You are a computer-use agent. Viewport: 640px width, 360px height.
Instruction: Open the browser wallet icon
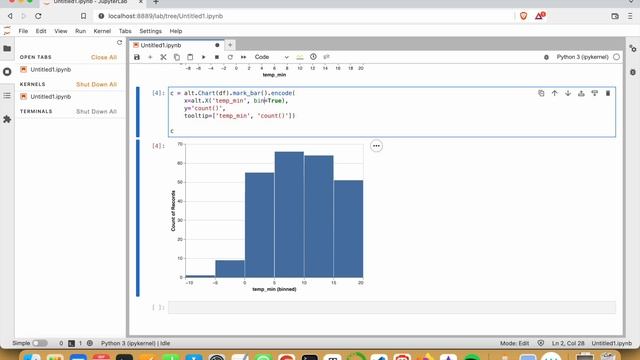615,16
